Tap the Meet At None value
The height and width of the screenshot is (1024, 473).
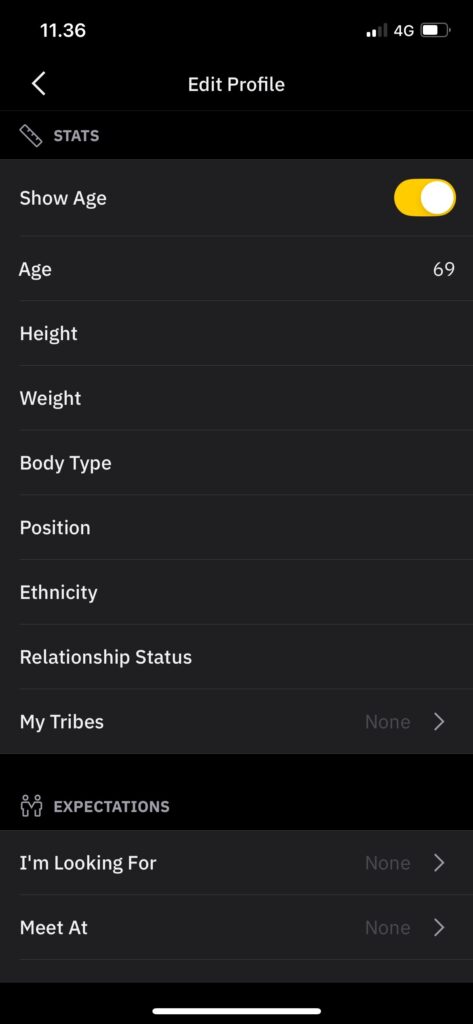point(387,927)
